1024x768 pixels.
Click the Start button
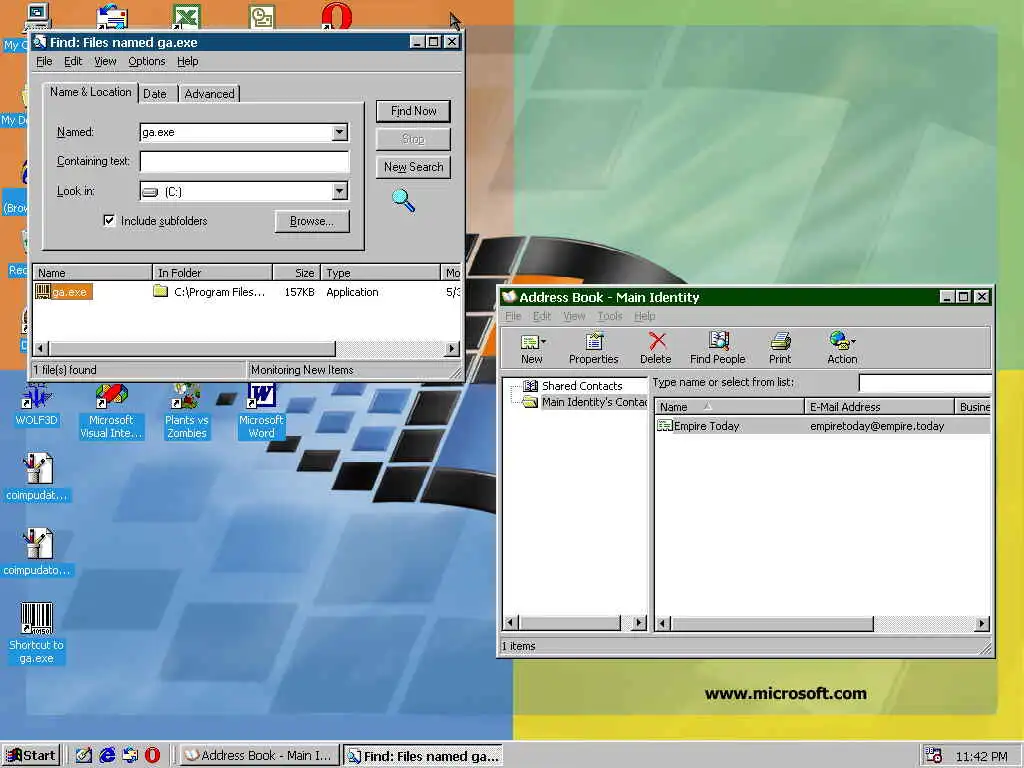[x=31, y=756]
